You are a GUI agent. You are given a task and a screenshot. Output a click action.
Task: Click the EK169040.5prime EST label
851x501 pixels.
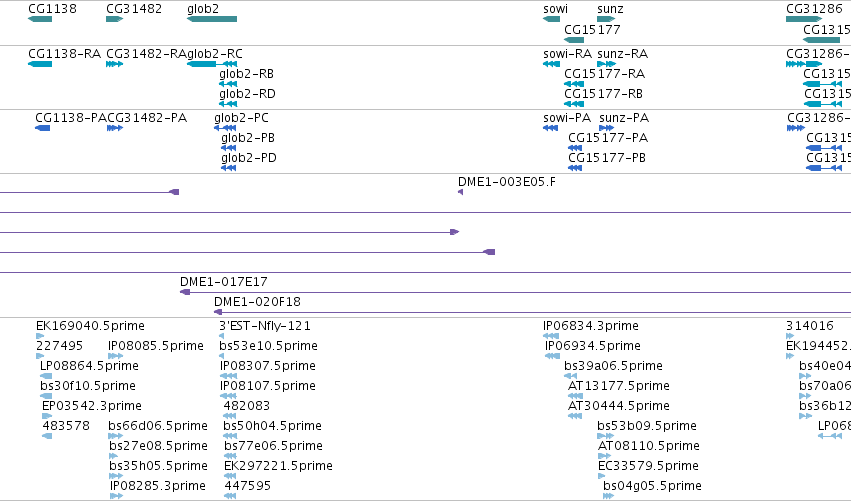coord(90,326)
